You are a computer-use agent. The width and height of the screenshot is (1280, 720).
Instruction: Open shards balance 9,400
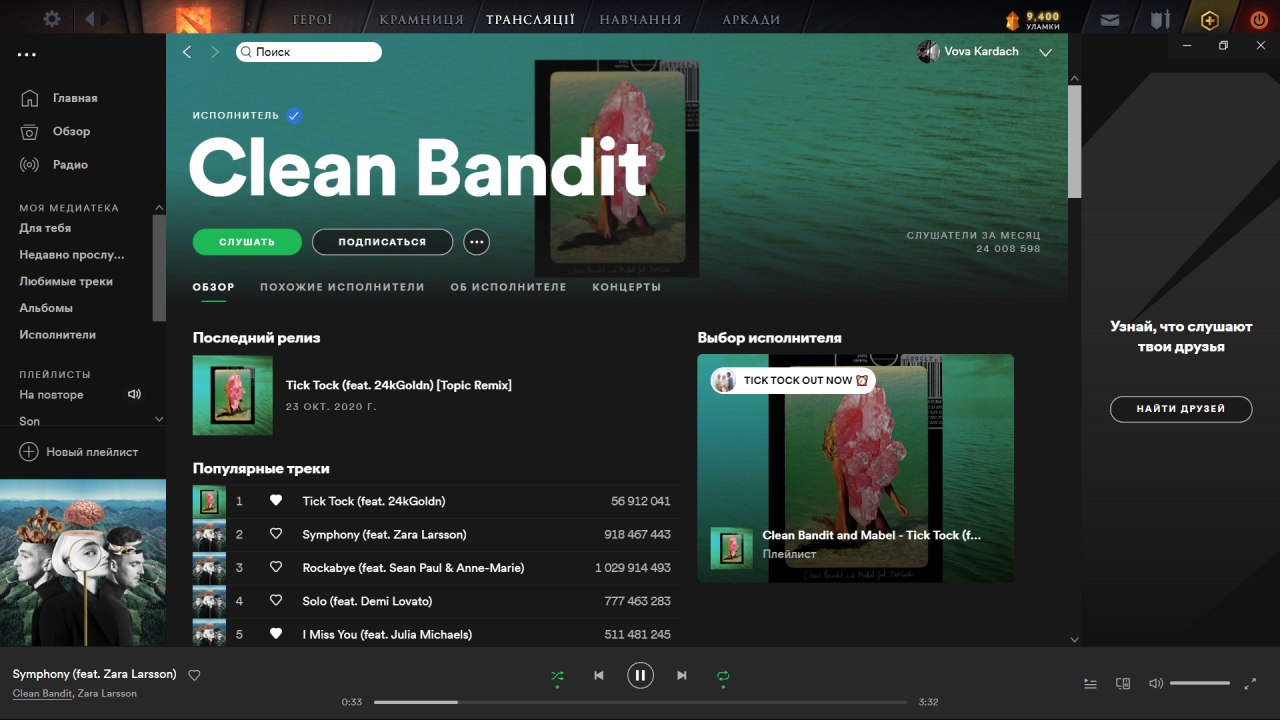[x=1033, y=20]
